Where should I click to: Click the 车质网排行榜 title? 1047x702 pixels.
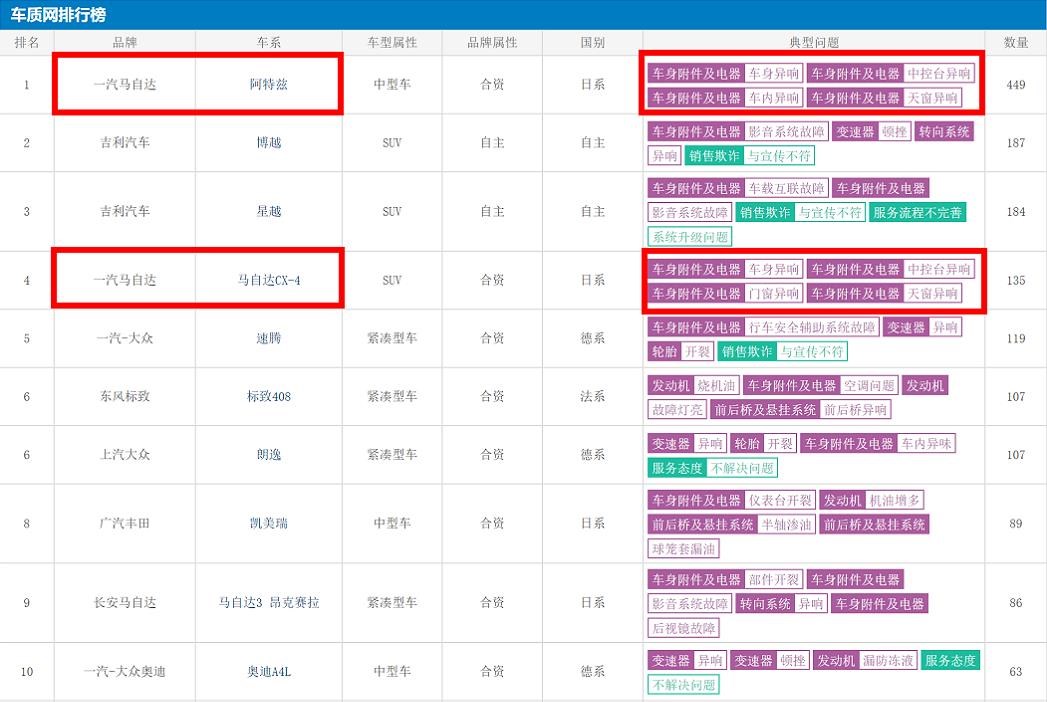(57, 14)
